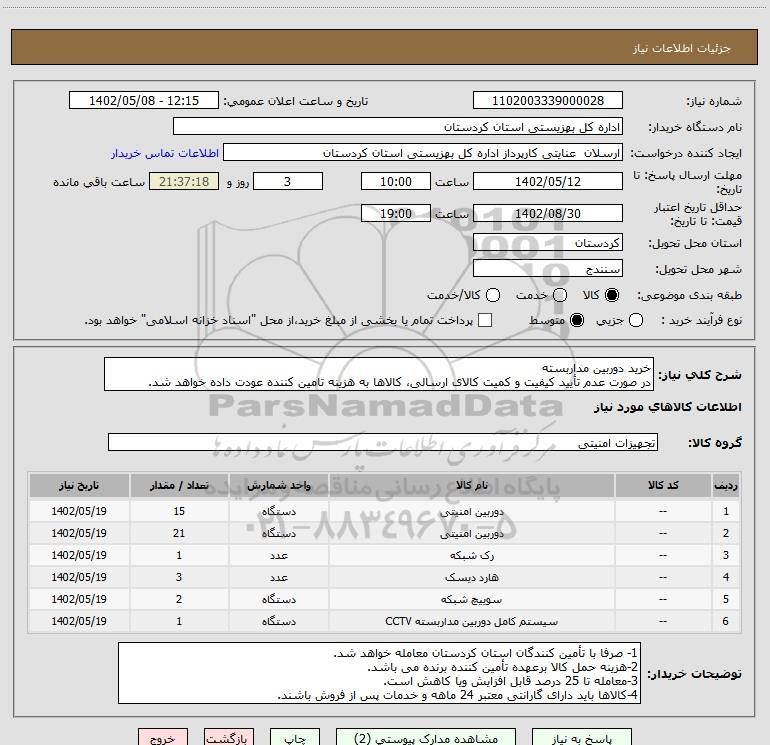
Task: Click the announcement date field 1402/05/08 - 12:15
Action: tap(144, 100)
